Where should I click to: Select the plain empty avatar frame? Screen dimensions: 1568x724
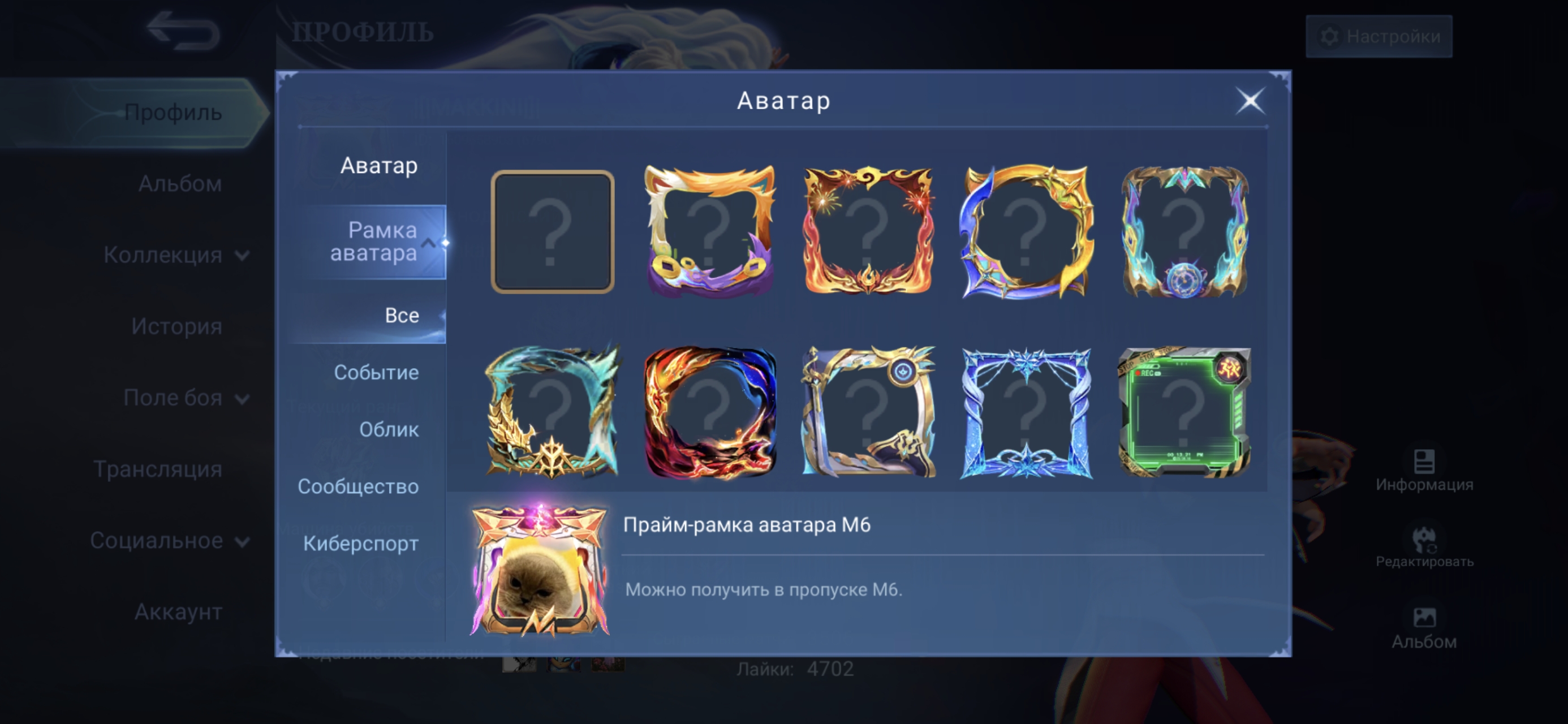pyautogui.click(x=552, y=231)
